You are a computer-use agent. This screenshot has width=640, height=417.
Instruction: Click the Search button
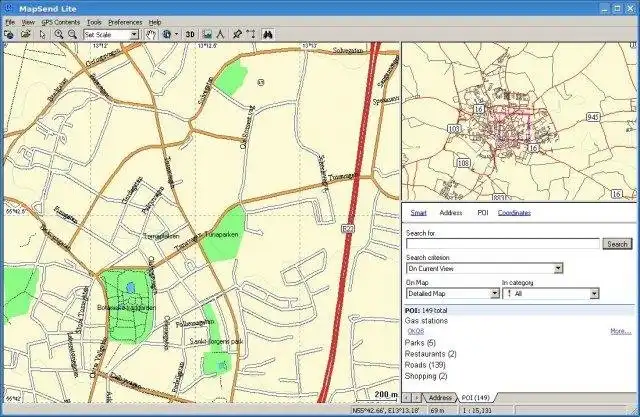[617, 244]
